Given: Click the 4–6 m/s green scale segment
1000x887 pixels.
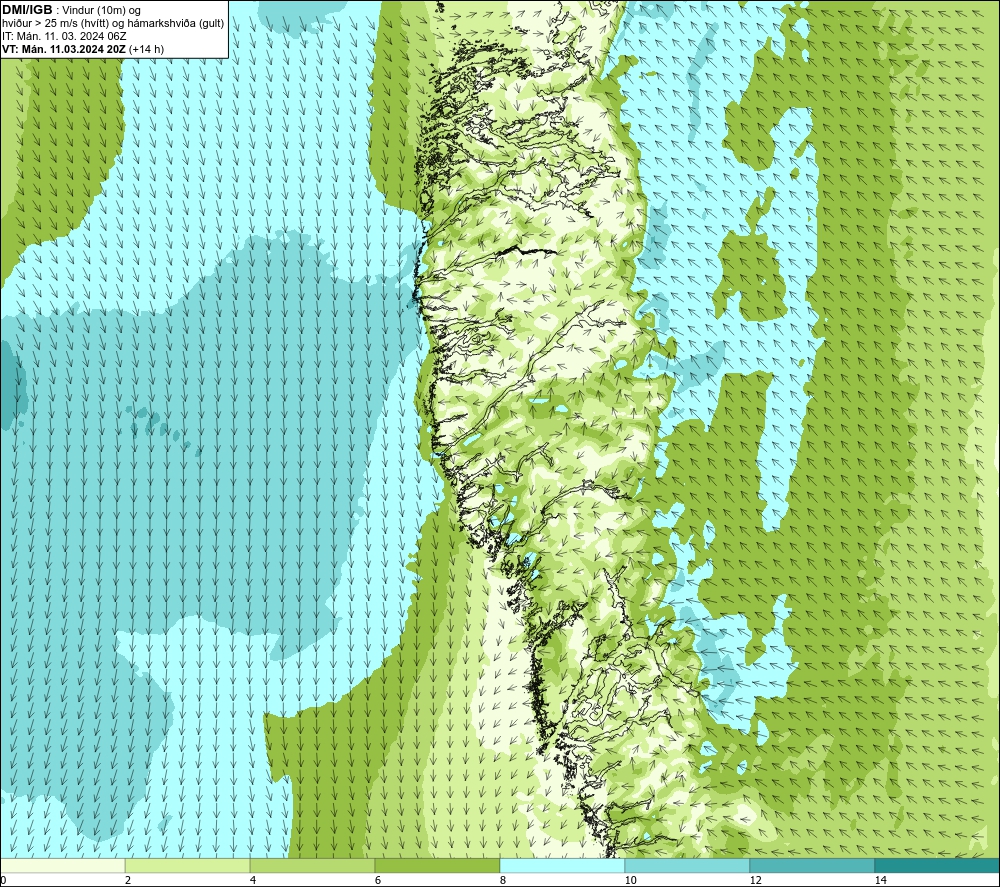Looking at the screenshot, I should pos(312,865).
